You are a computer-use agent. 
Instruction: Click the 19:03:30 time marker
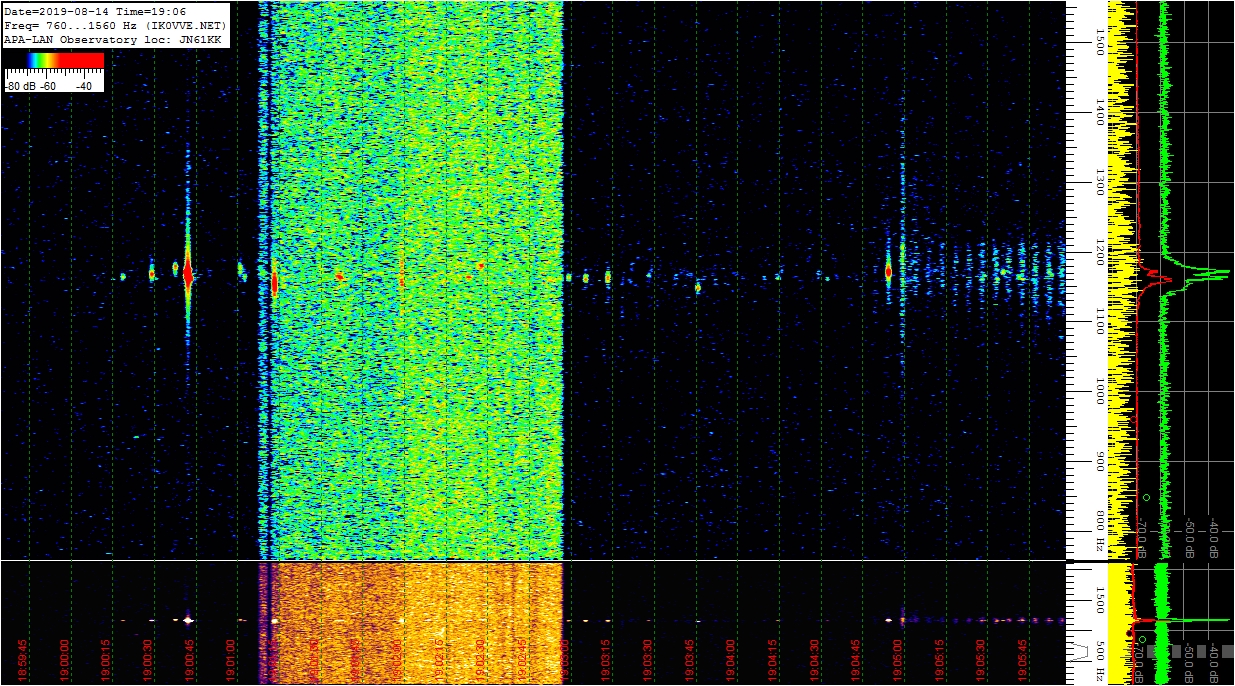[x=649, y=660]
